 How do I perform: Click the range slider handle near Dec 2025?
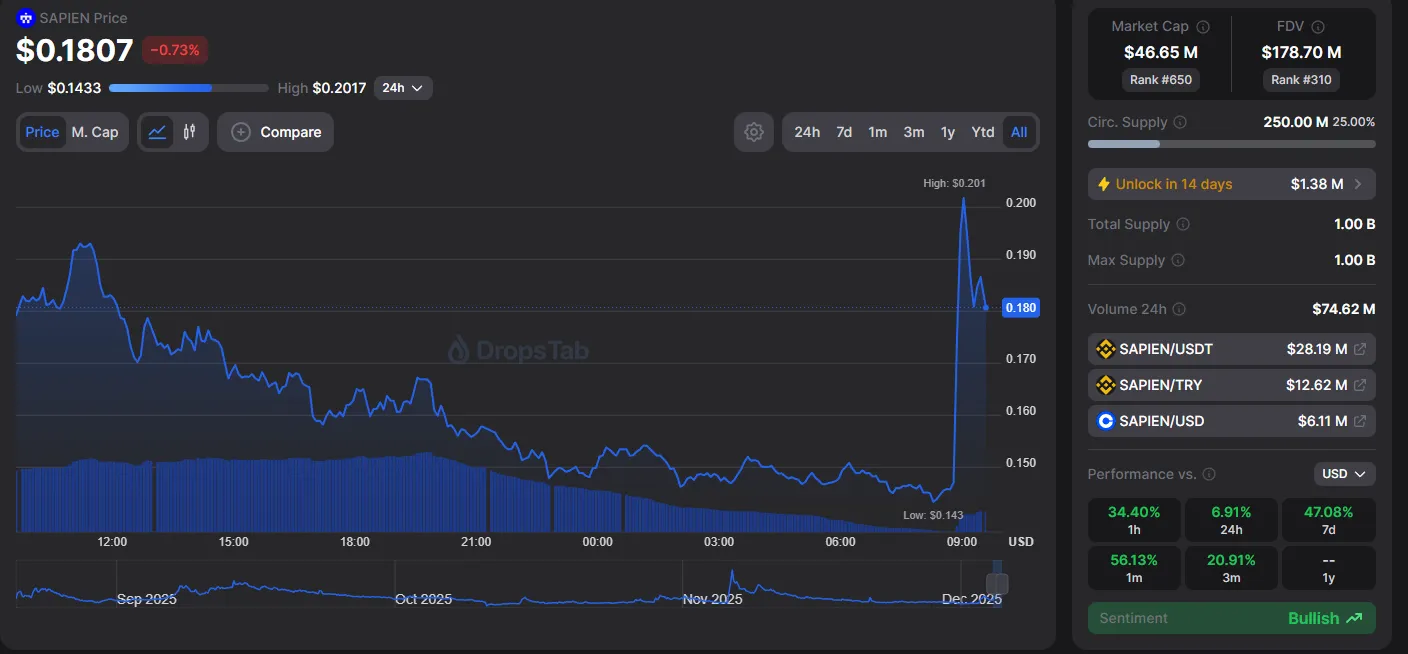coord(997,584)
